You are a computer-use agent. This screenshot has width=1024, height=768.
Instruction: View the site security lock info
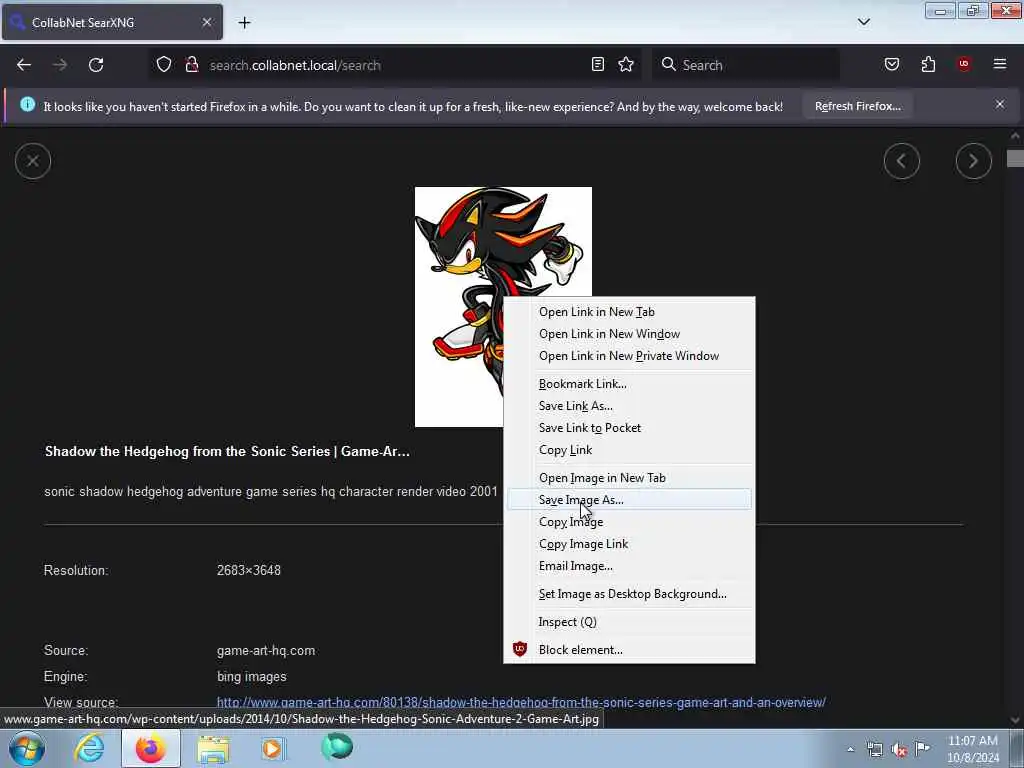tap(192, 65)
